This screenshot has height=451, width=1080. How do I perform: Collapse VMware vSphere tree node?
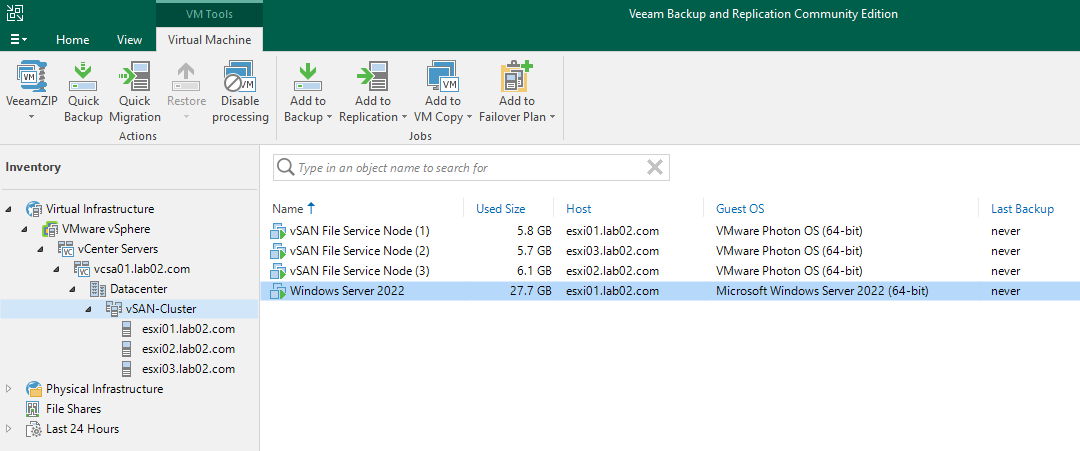pyautogui.click(x=25, y=229)
